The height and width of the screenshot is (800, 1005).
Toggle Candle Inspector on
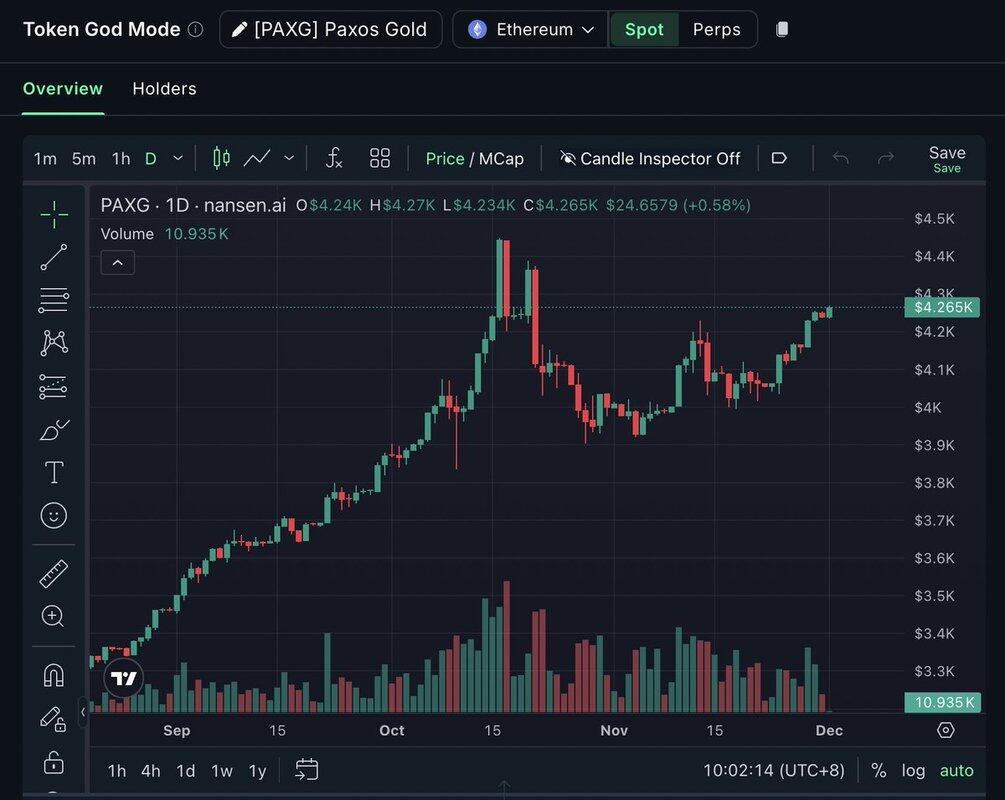650,158
